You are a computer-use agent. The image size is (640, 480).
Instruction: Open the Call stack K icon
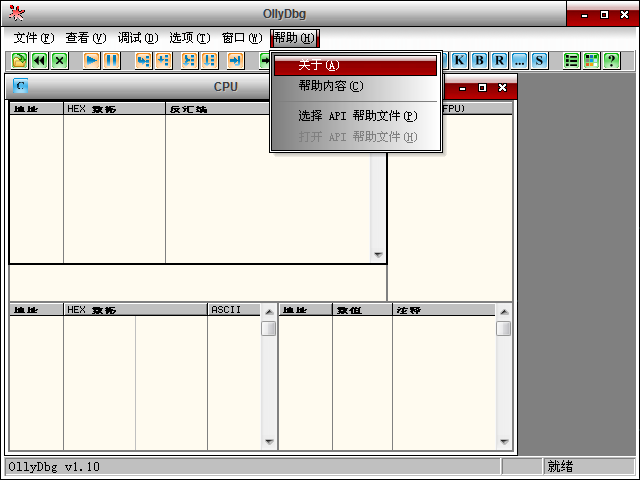(459, 61)
